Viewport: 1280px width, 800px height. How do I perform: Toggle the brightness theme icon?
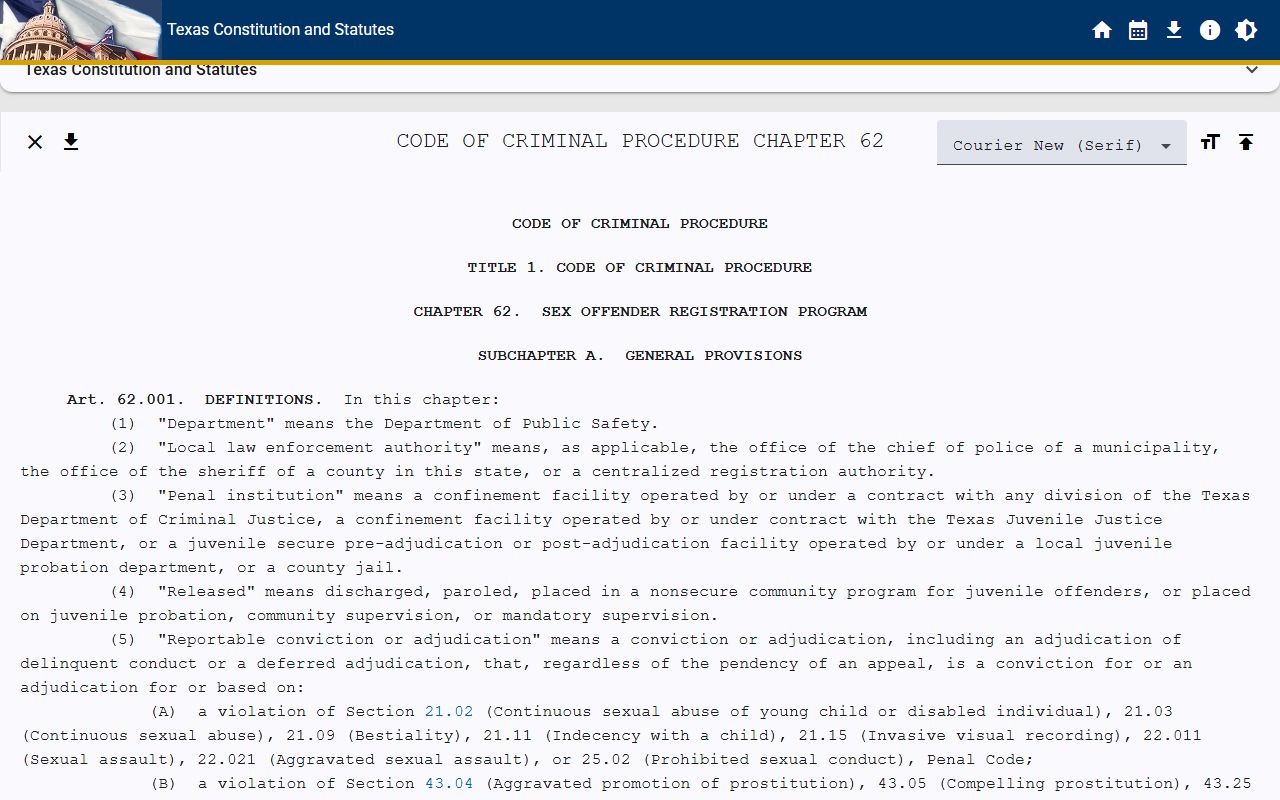click(x=1246, y=30)
